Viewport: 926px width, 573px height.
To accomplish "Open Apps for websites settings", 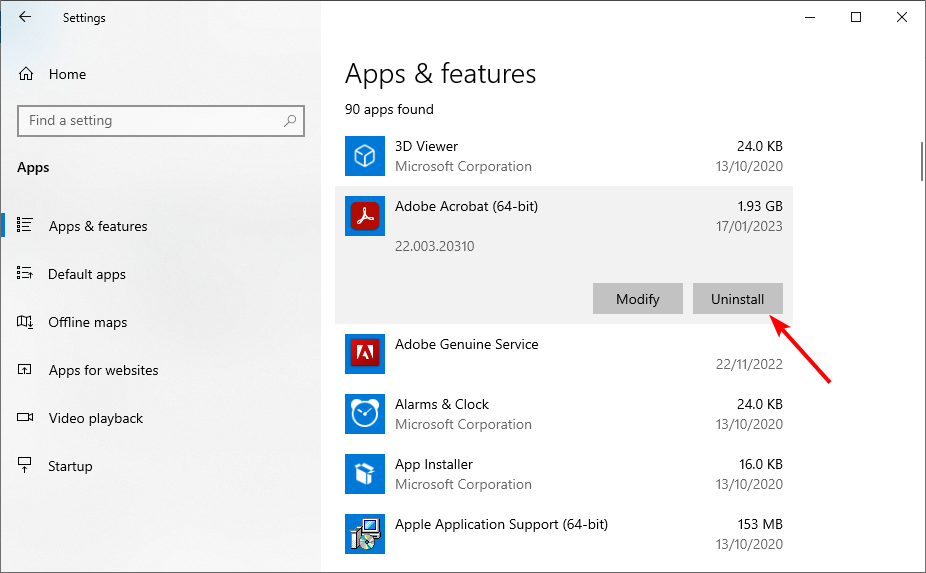I will (103, 370).
